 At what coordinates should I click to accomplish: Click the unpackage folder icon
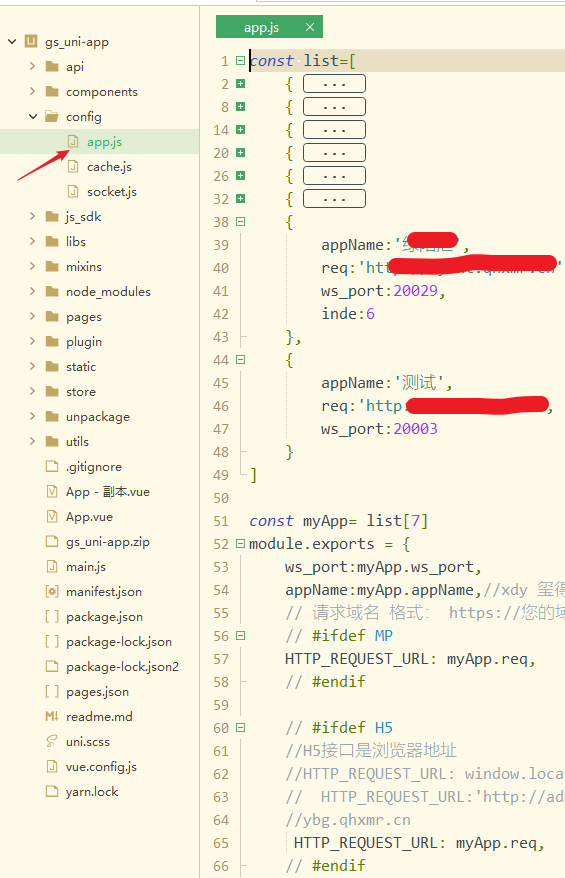tap(52, 417)
